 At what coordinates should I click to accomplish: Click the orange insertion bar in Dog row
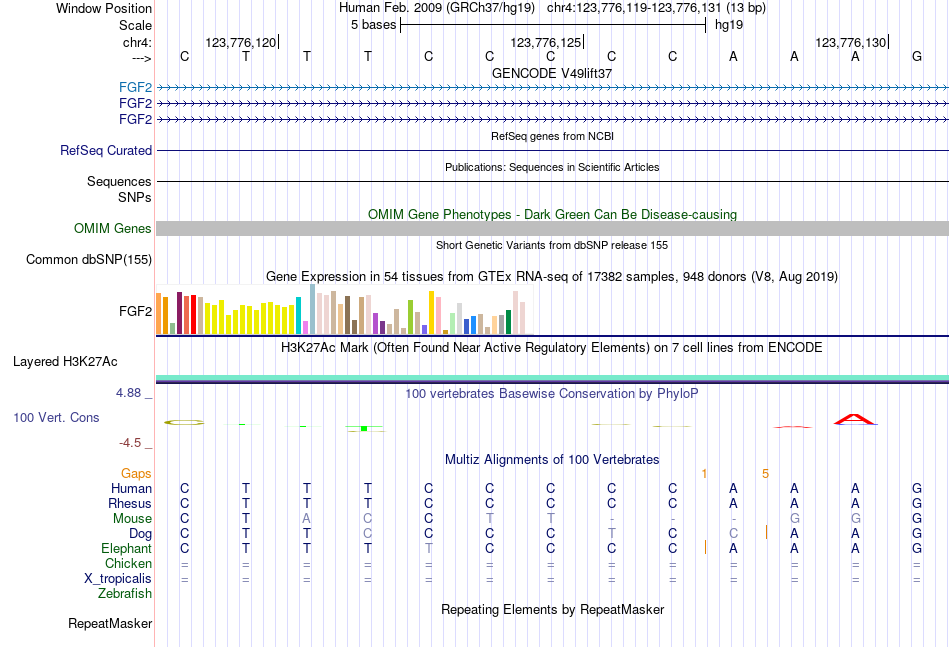coord(766,533)
